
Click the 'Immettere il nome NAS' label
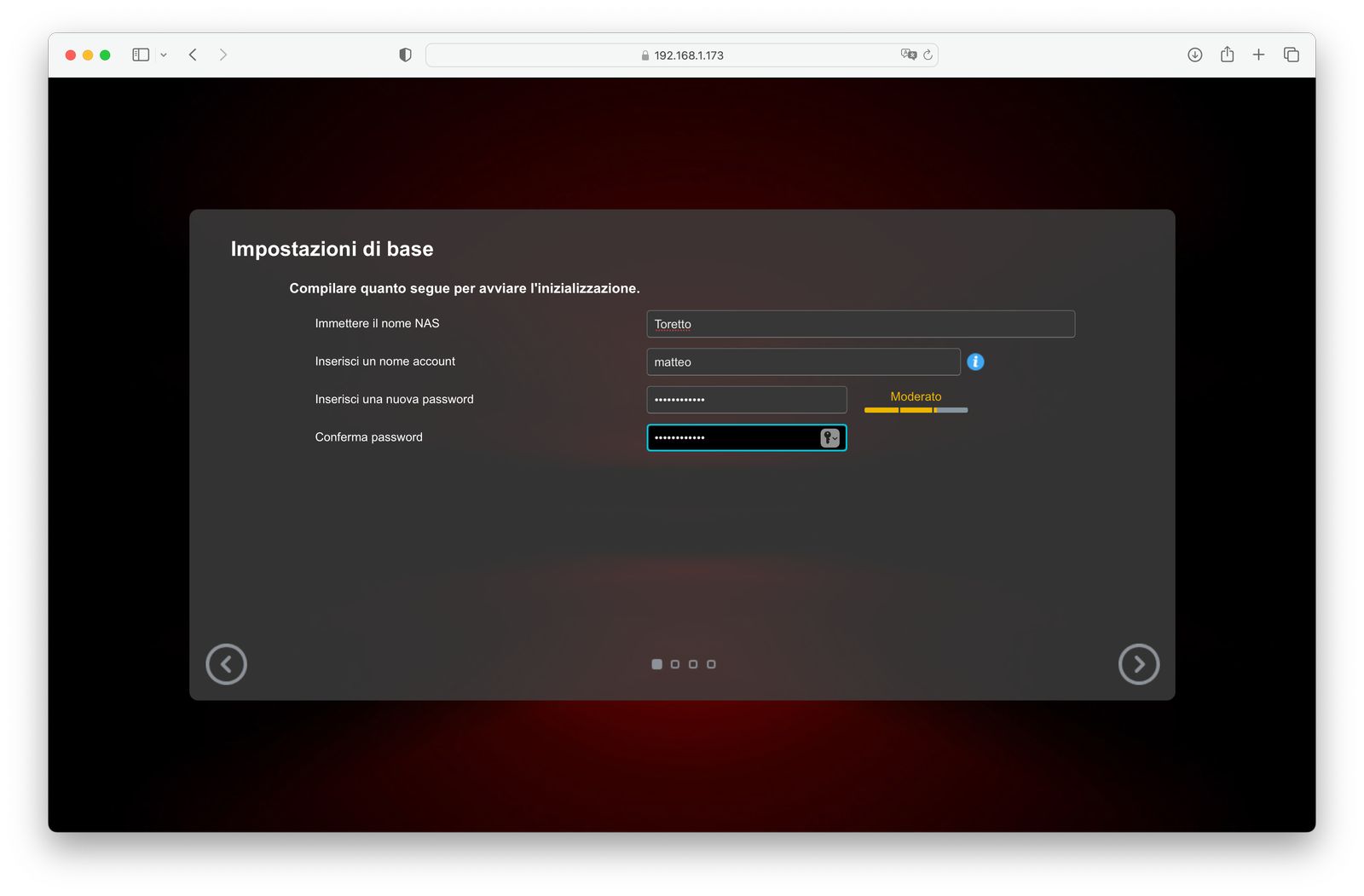(378, 323)
